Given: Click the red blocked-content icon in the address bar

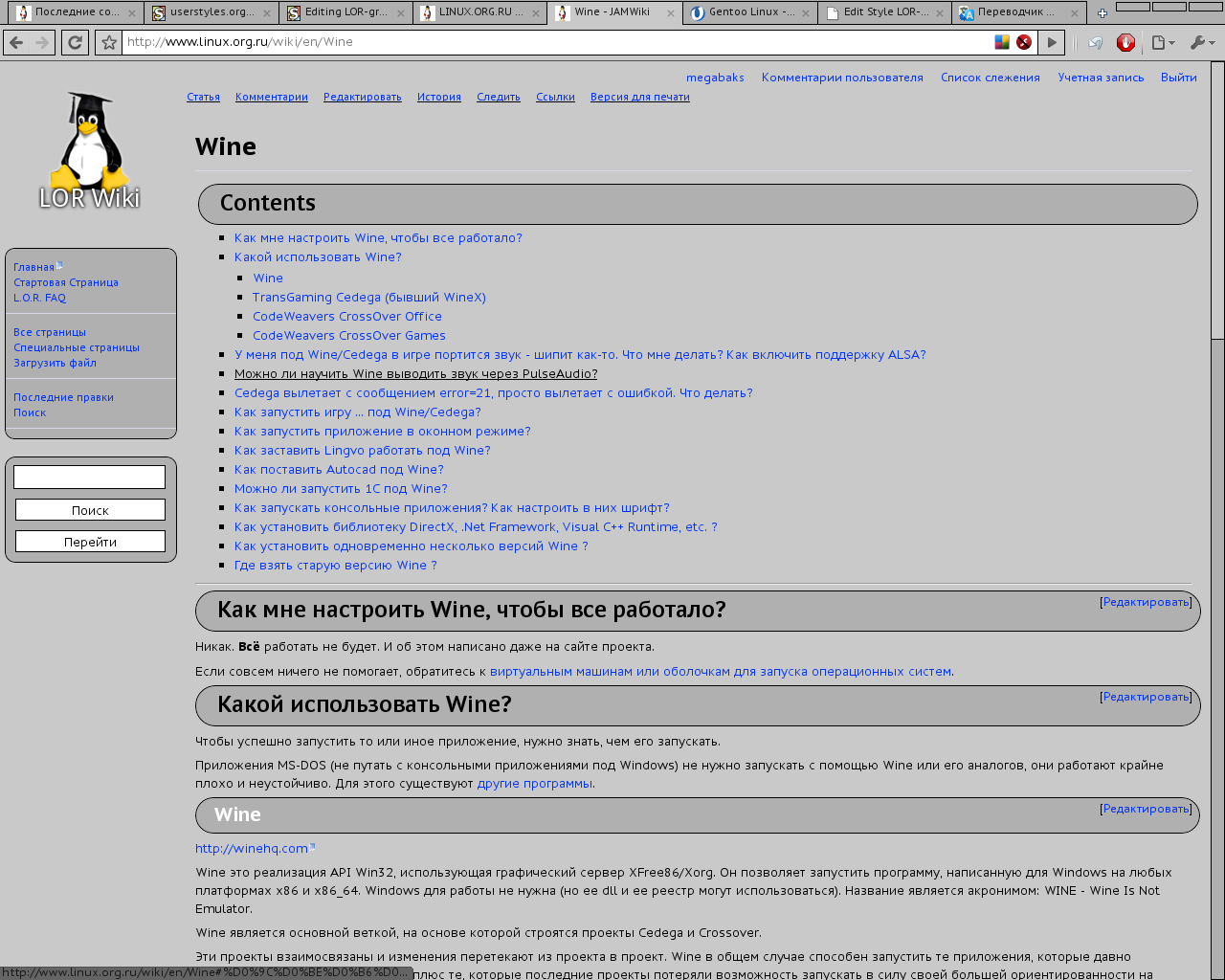Looking at the screenshot, I should pyautogui.click(x=1024, y=42).
